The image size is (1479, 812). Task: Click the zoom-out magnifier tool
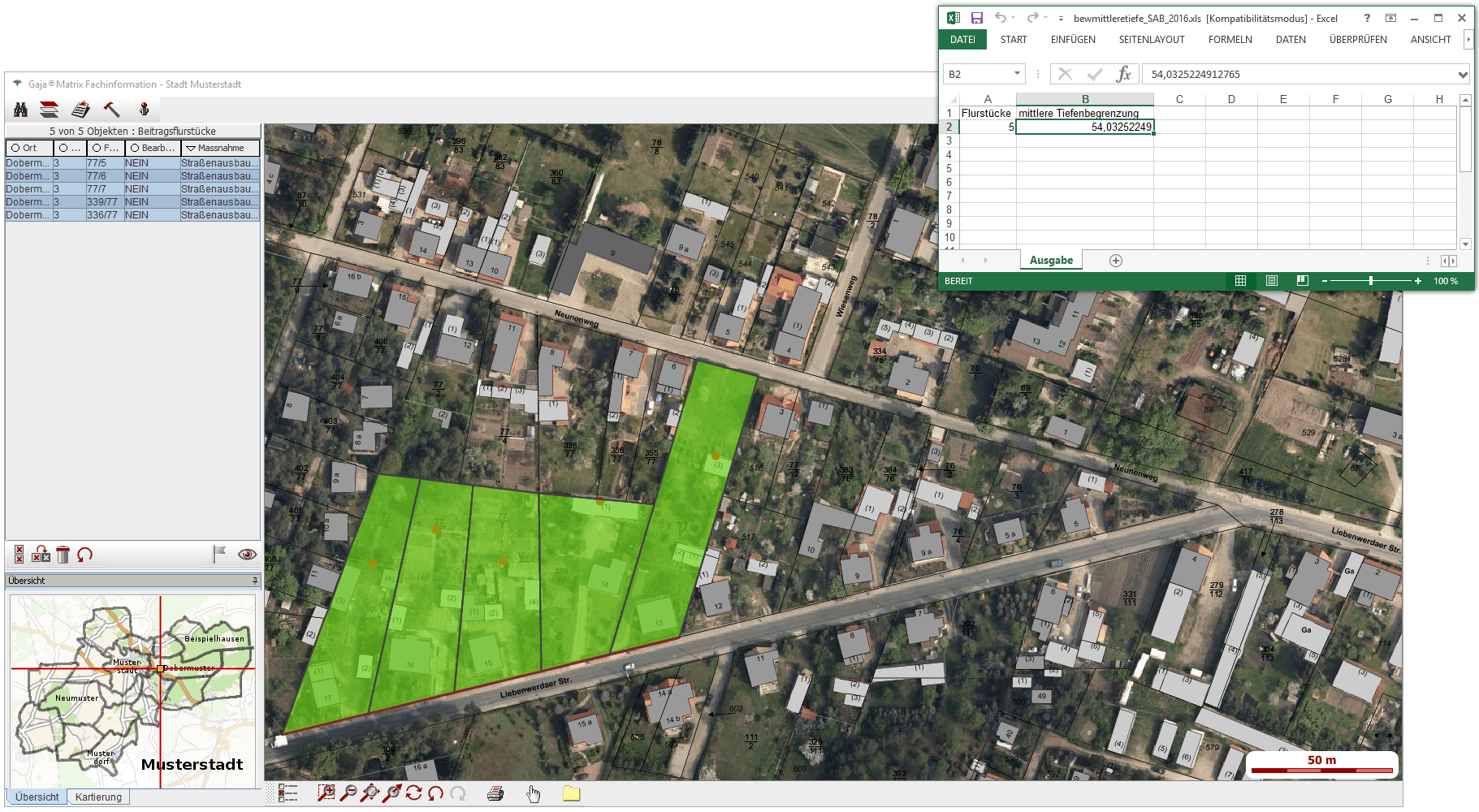pos(348,793)
